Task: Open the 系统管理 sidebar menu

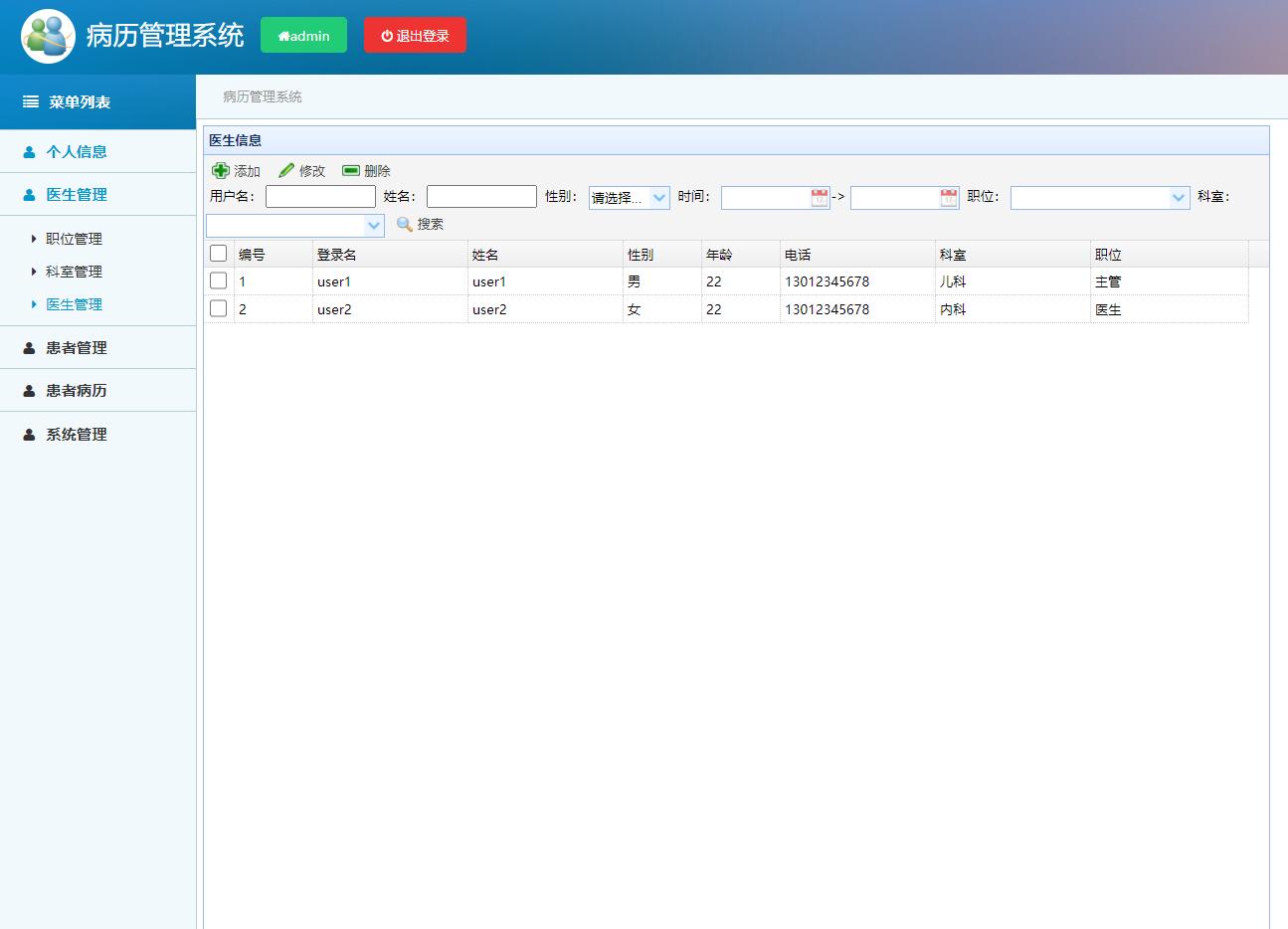Action: coord(77,435)
